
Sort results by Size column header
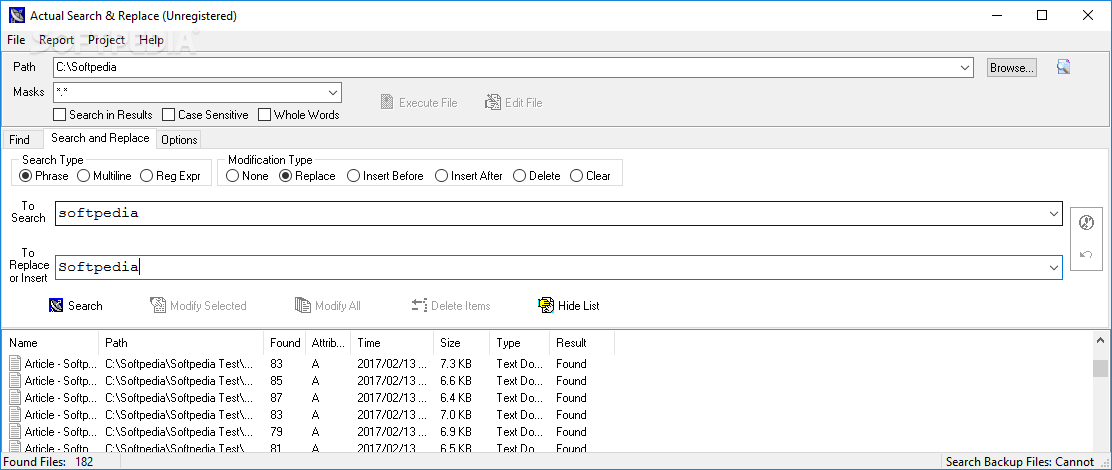[462, 343]
